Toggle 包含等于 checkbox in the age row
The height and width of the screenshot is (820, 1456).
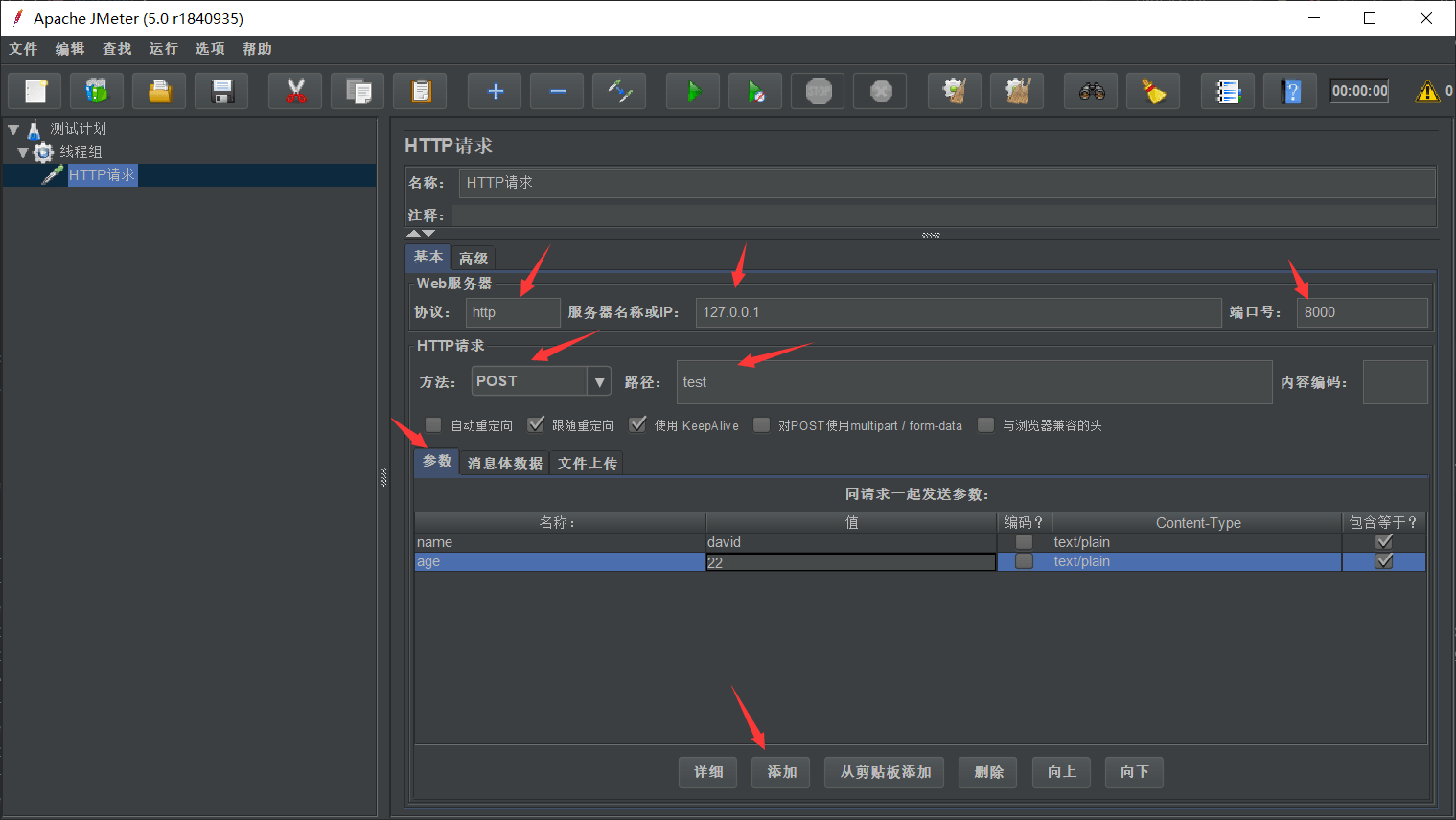[x=1384, y=561]
